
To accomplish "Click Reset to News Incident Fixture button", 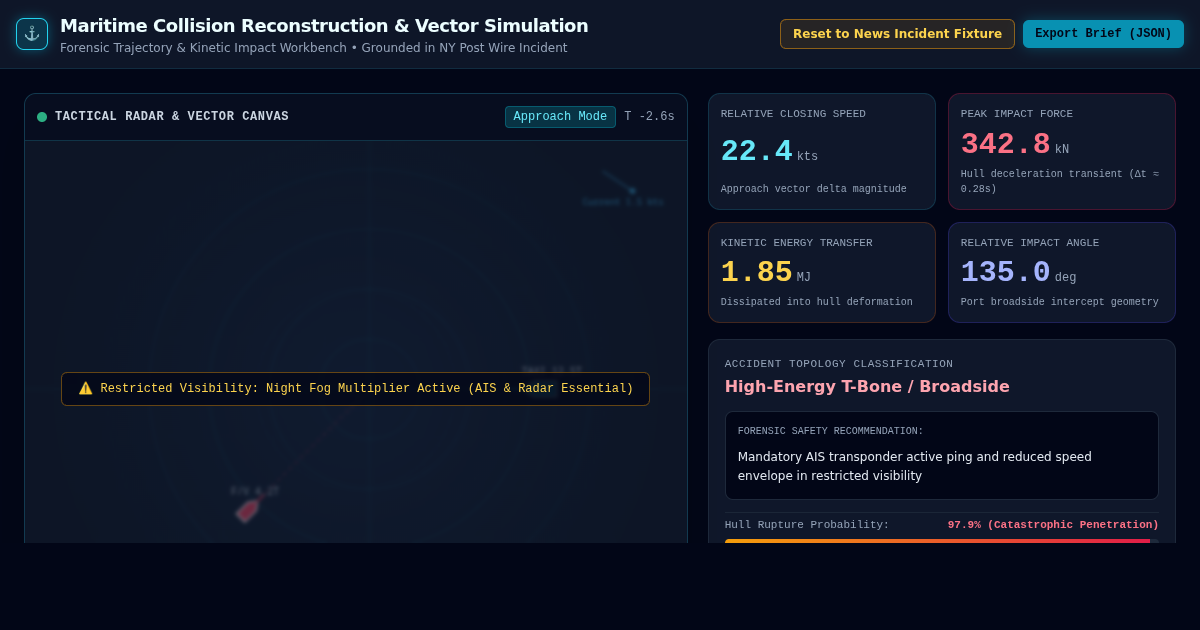I will (897, 34).
